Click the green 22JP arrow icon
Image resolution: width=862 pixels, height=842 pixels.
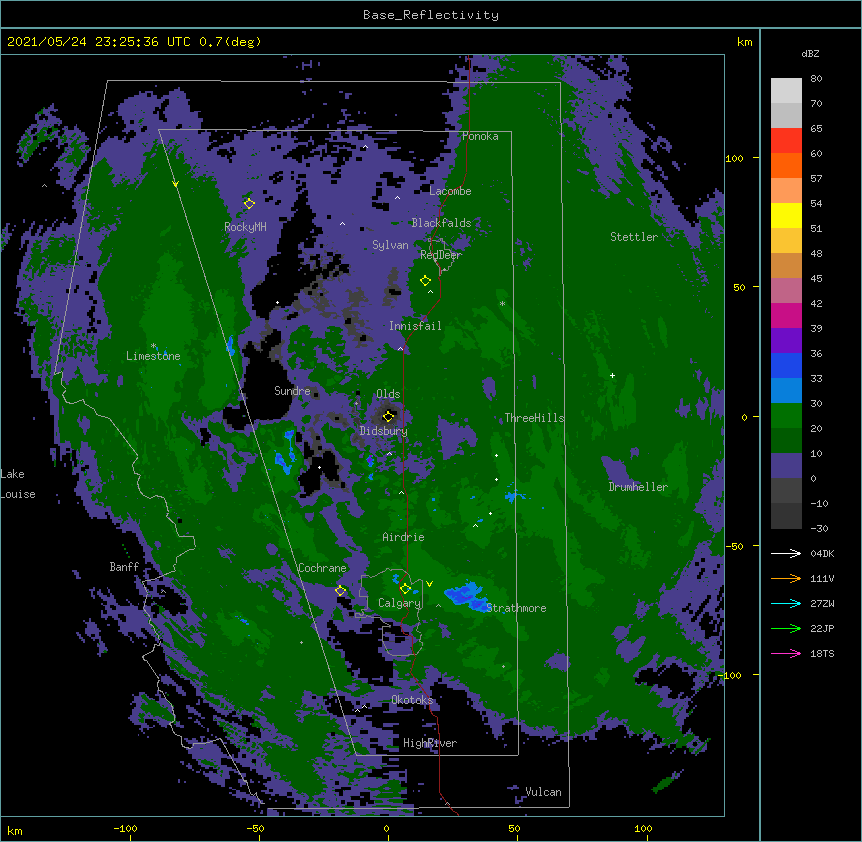coord(786,628)
